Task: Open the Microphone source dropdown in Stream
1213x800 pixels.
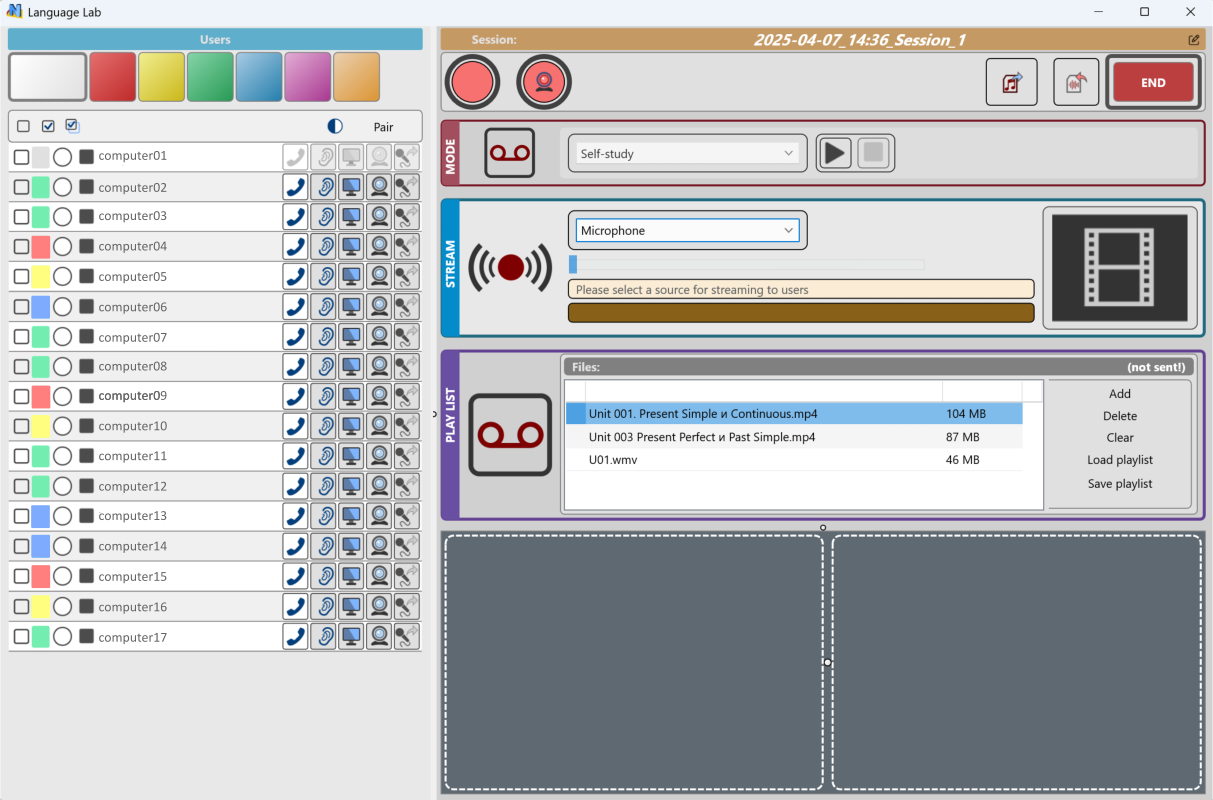Action: tap(686, 230)
